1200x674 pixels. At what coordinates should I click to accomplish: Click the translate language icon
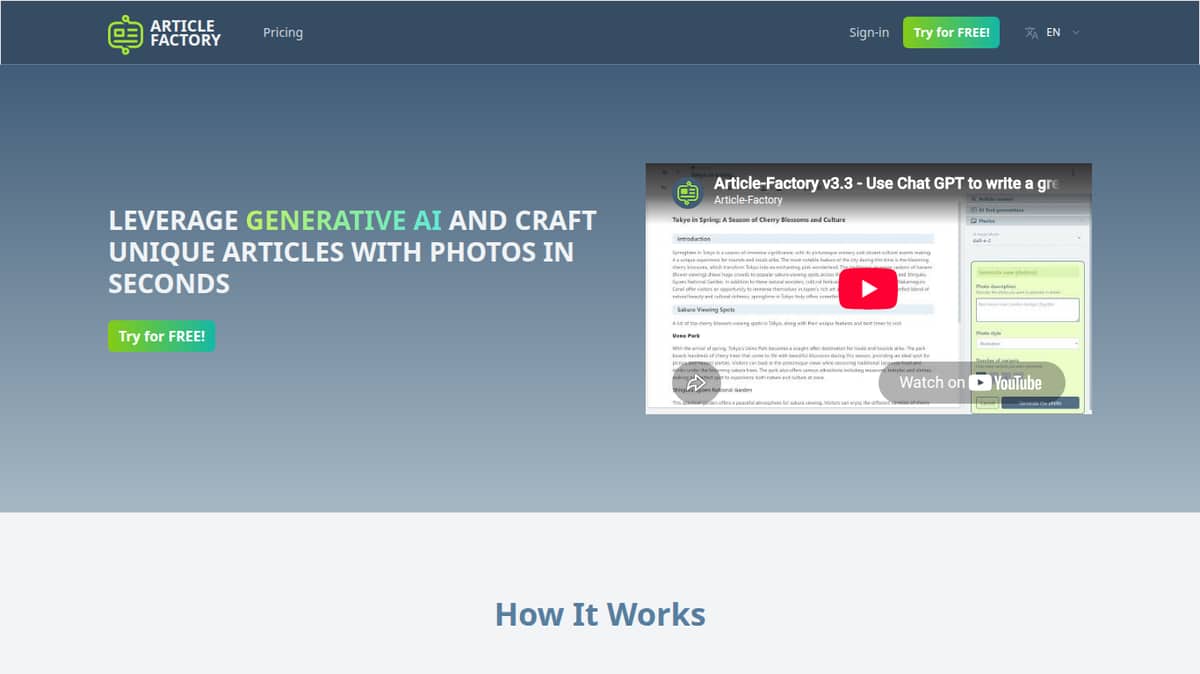(1031, 32)
